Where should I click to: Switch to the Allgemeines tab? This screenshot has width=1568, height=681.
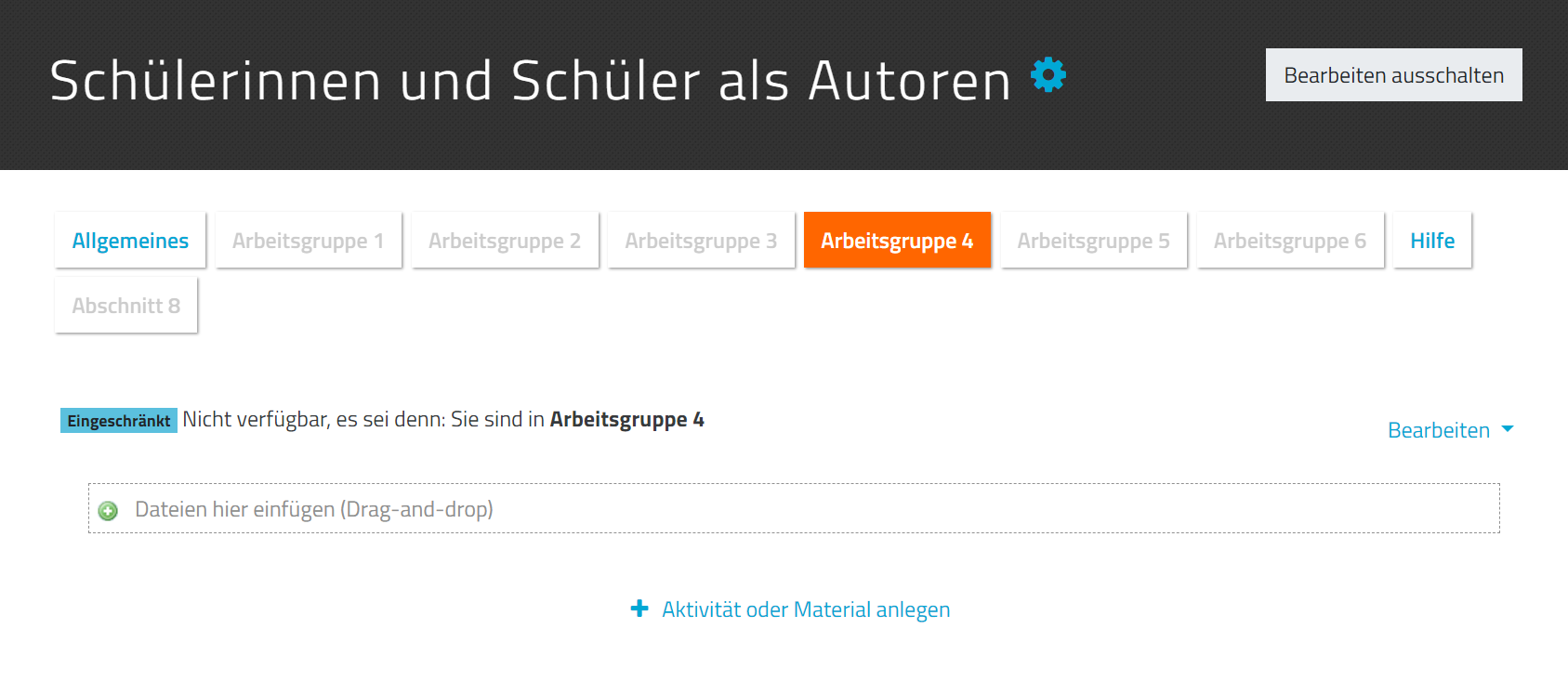(130, 241)
